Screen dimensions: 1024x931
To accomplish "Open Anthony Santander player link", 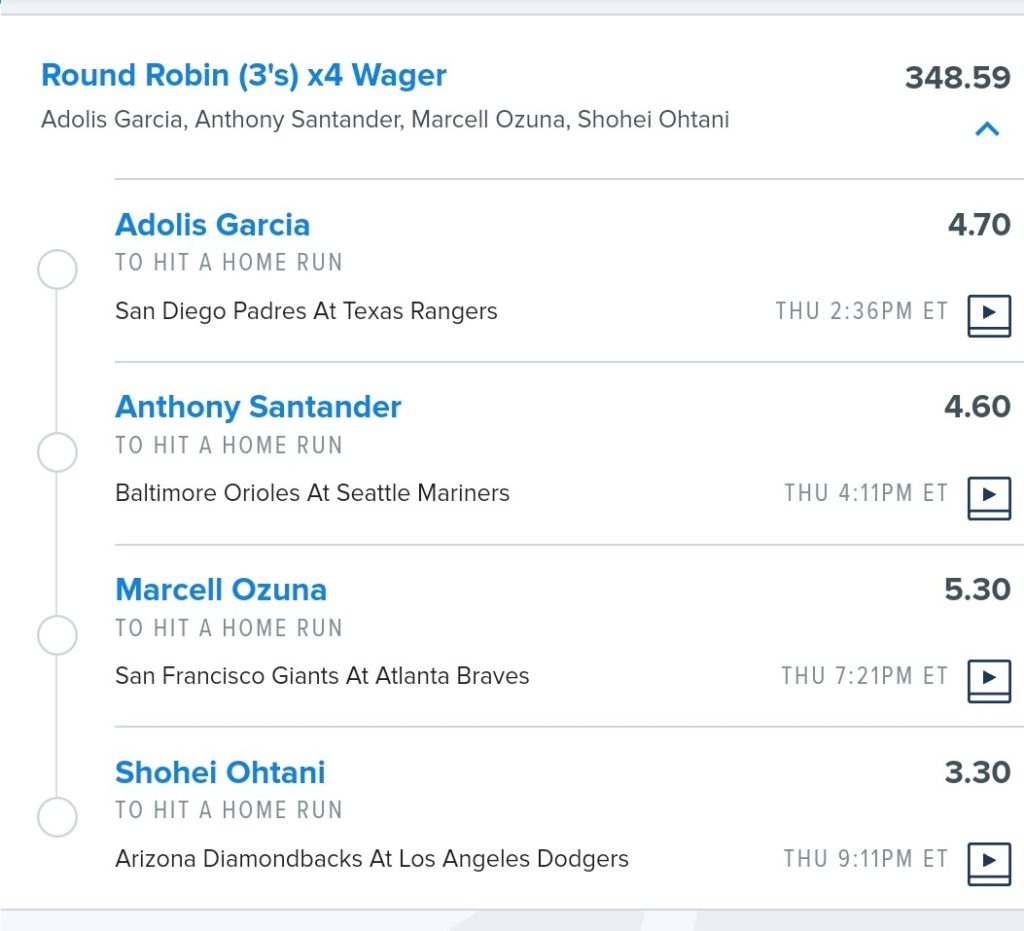I will [x=258, y=407].
